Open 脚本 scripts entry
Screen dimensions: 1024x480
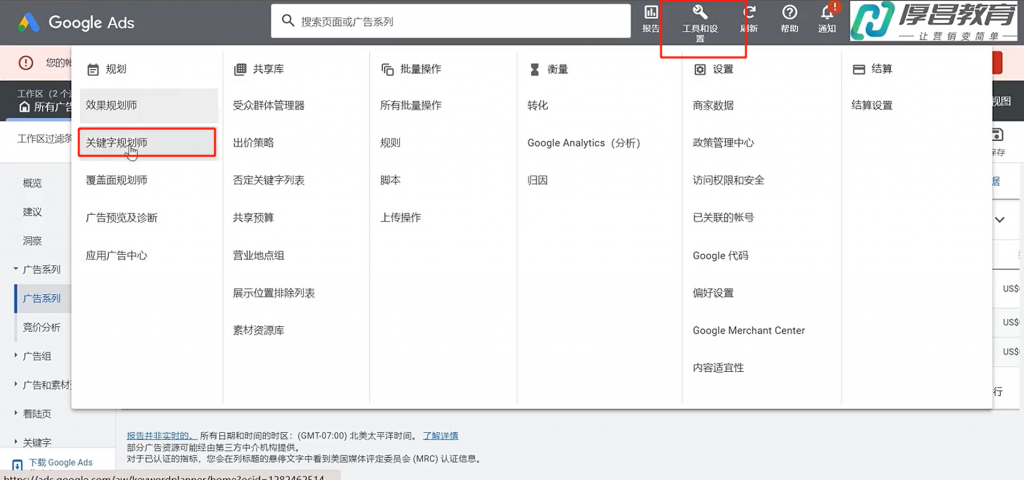pos(391,180)
